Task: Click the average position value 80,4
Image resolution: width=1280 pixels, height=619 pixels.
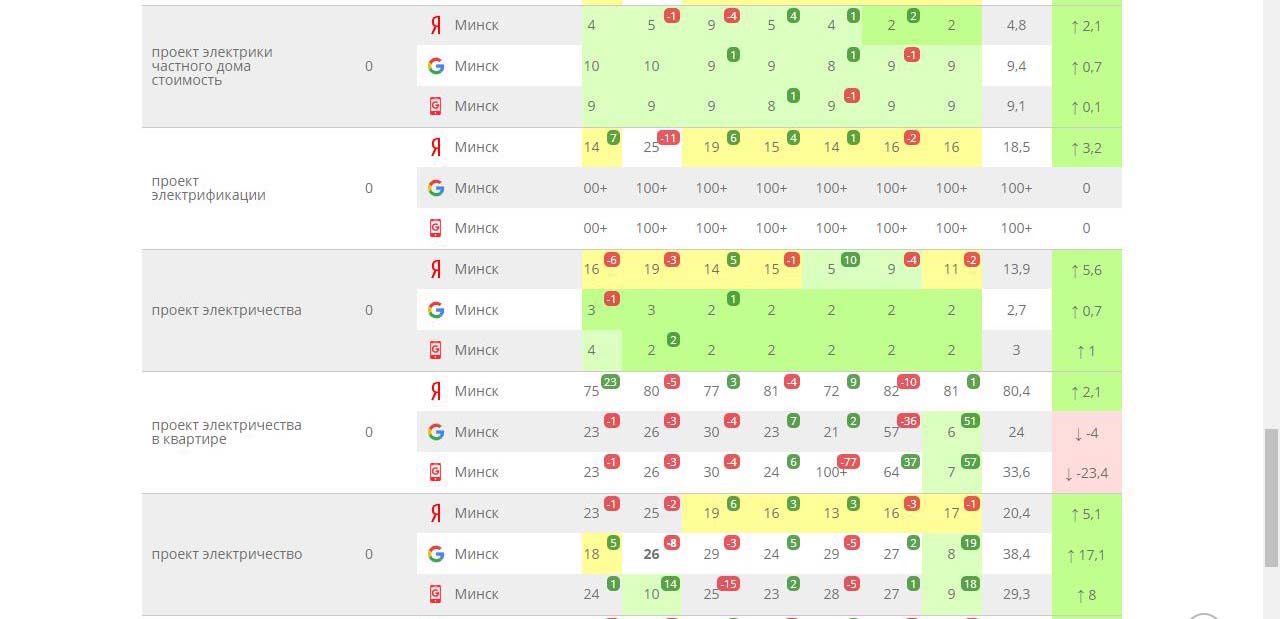Action: pyautogui.click(x=1016, y=391)
